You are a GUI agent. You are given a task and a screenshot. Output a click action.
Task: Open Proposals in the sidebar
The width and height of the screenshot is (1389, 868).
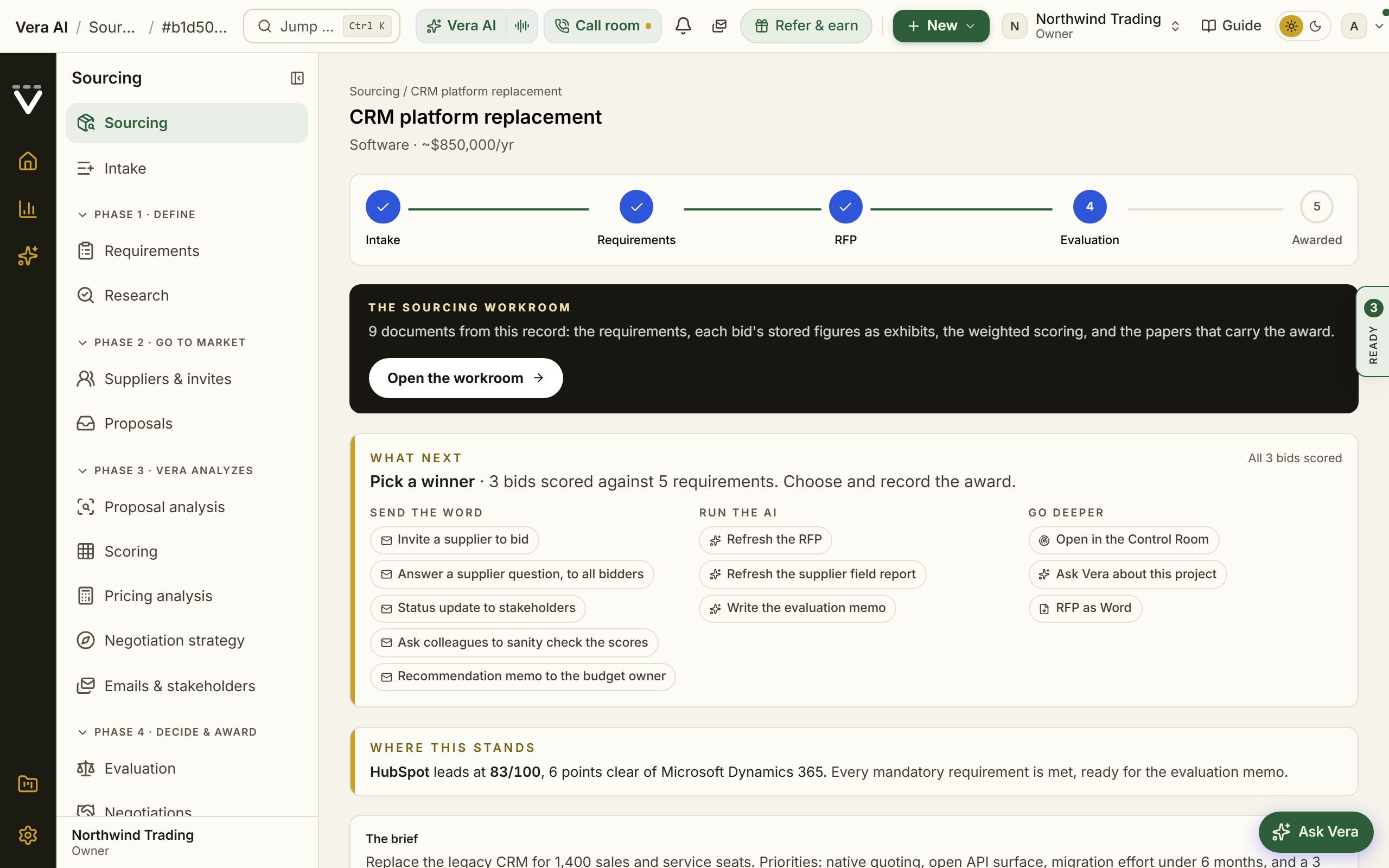pyautogui.click(x=187, y=423)
